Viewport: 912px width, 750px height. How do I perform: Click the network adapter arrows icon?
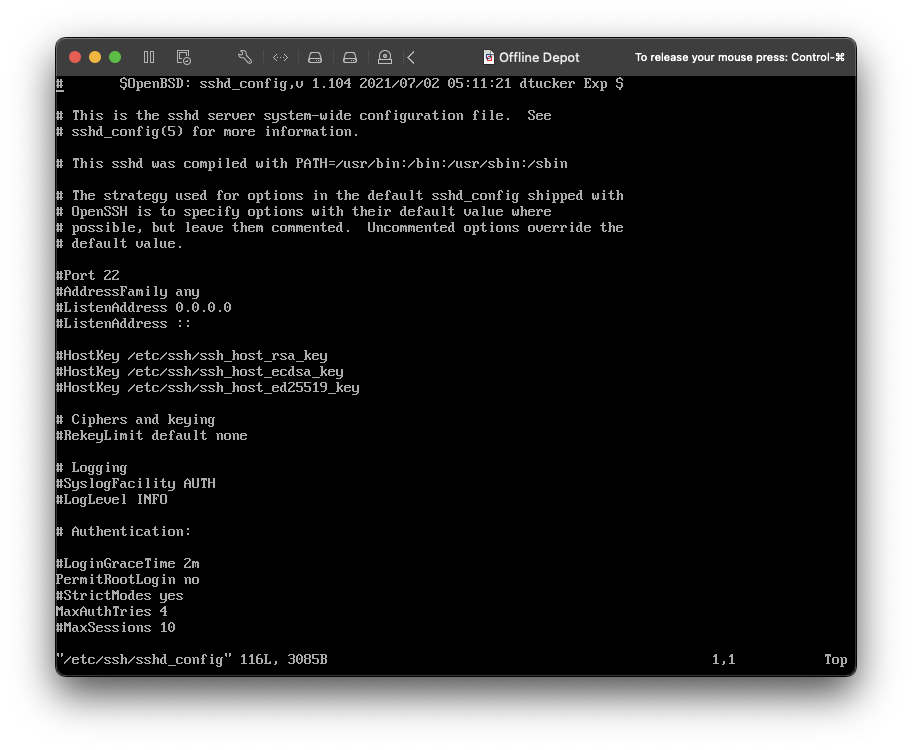click(281, 57)
